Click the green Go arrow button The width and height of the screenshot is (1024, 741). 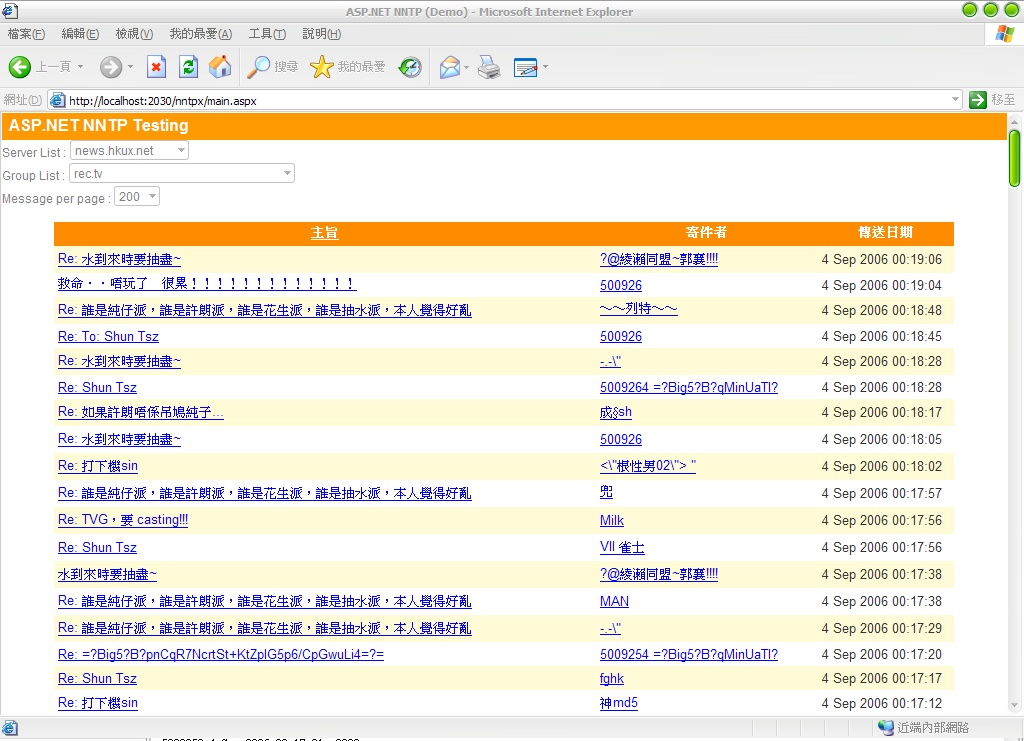coord(978,100)
